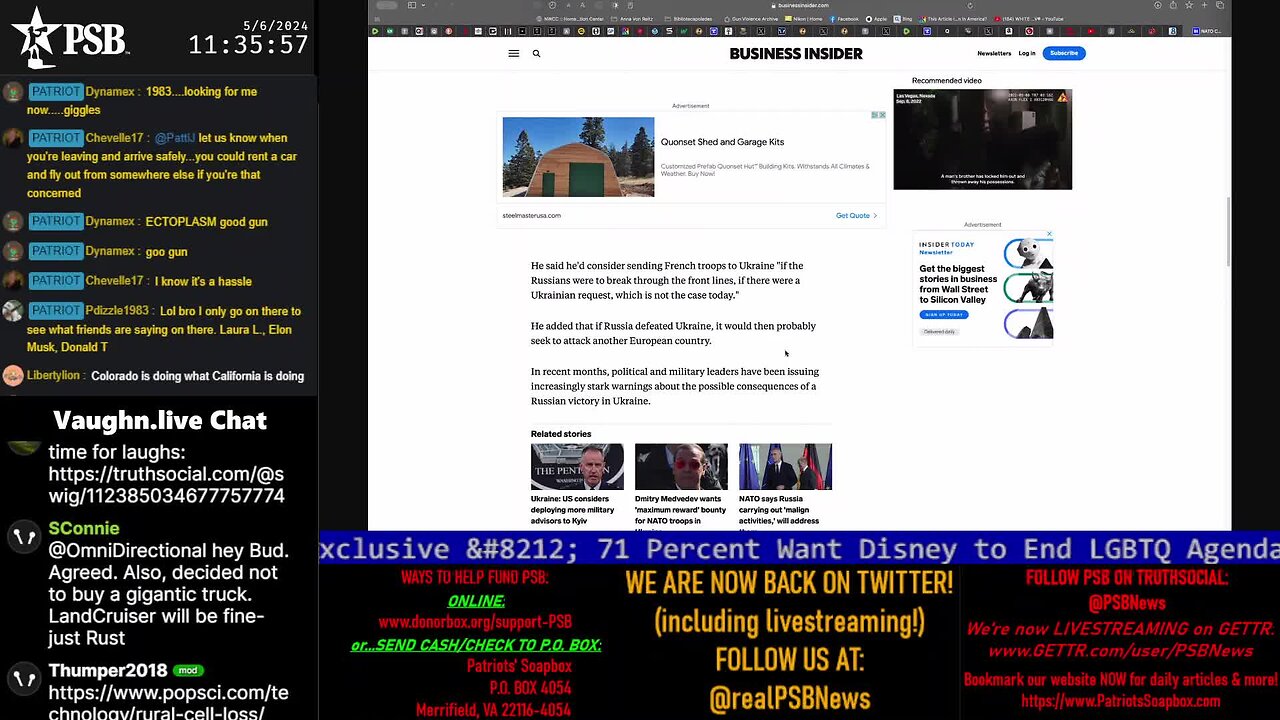Click the www.GETTR.com/user/PSBNews text
This screenshot has width=1280, height=720.
coord(1120,651)
